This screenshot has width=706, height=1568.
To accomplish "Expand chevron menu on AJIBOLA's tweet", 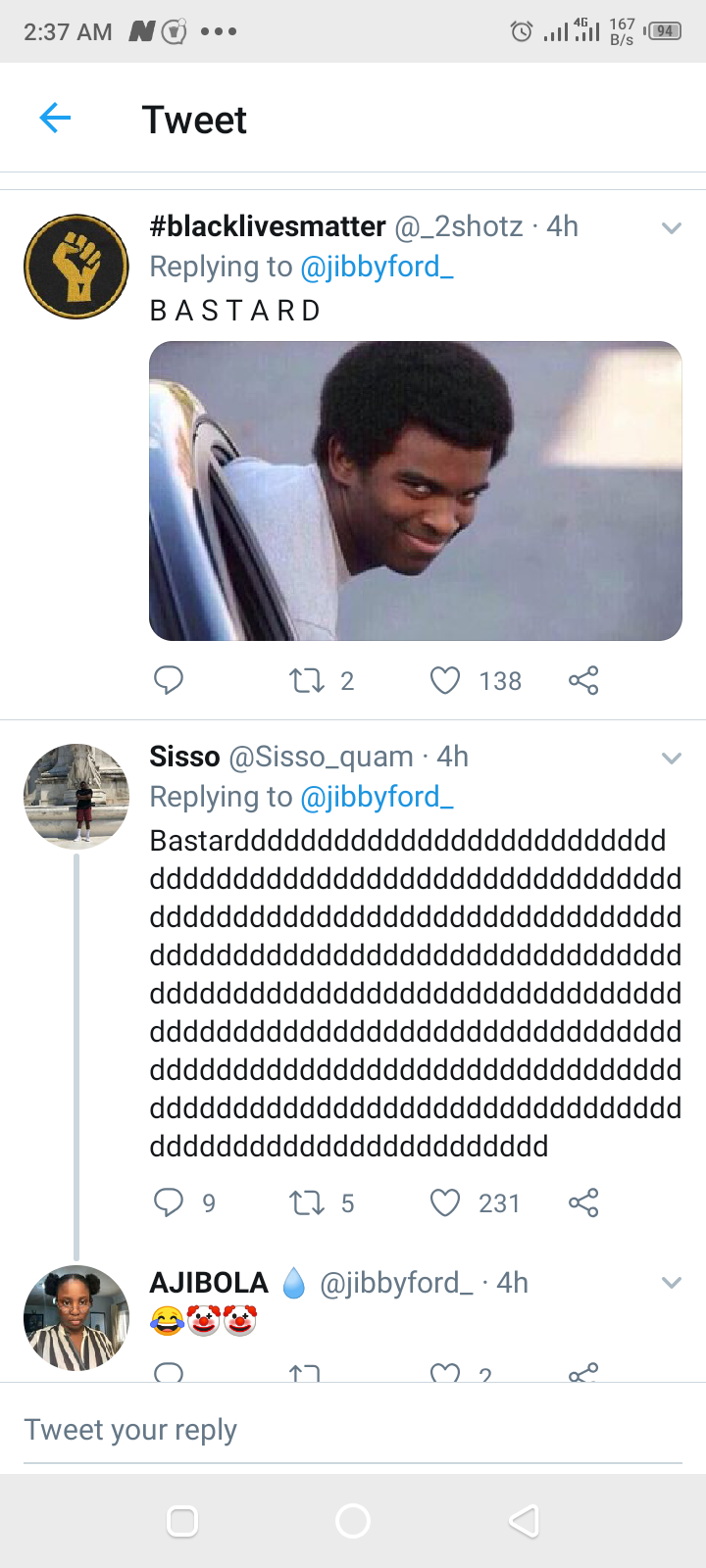I will coord(672,1283).
